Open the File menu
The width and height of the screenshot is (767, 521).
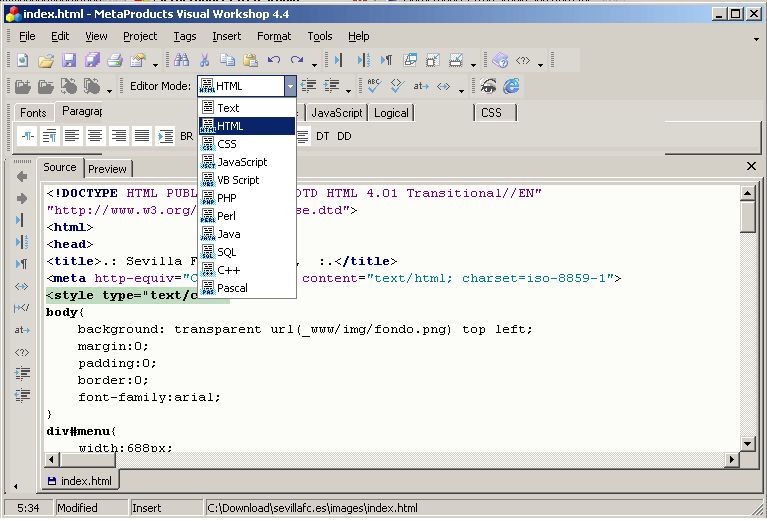tap(27, 36)
